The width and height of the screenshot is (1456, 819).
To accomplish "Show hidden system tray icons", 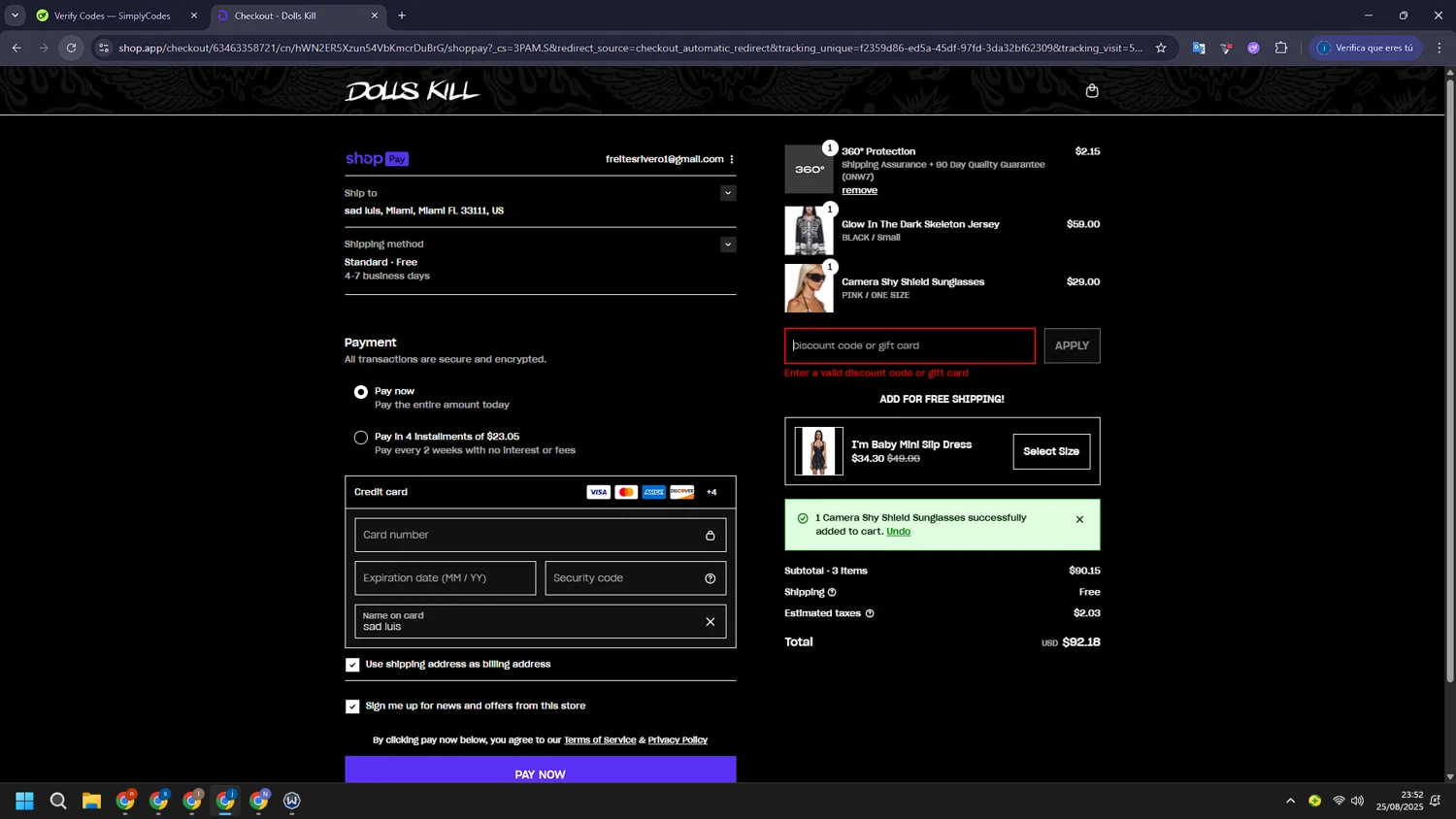I will pos(1290,801).
